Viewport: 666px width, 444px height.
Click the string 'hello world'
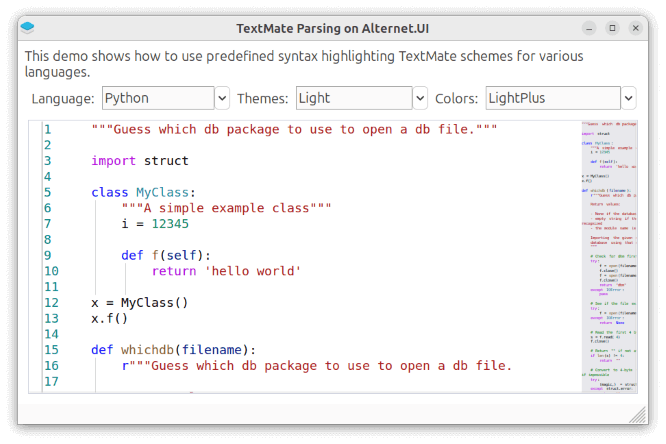coord(253,271)
